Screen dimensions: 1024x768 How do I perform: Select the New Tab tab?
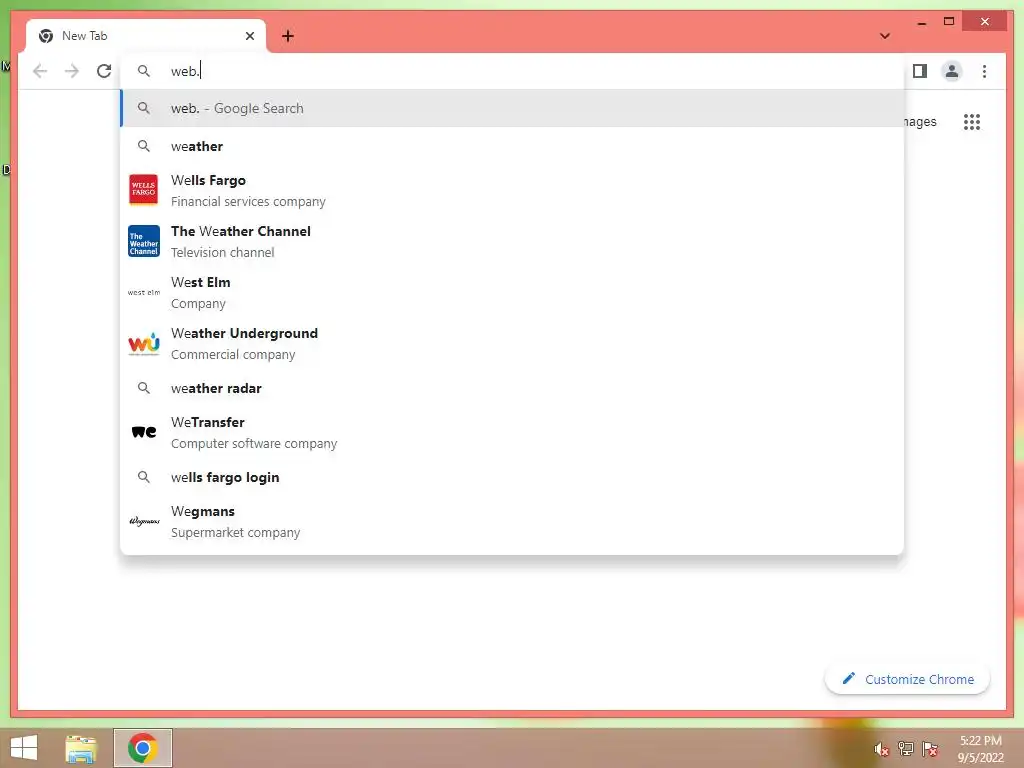[x=146, y=36]
